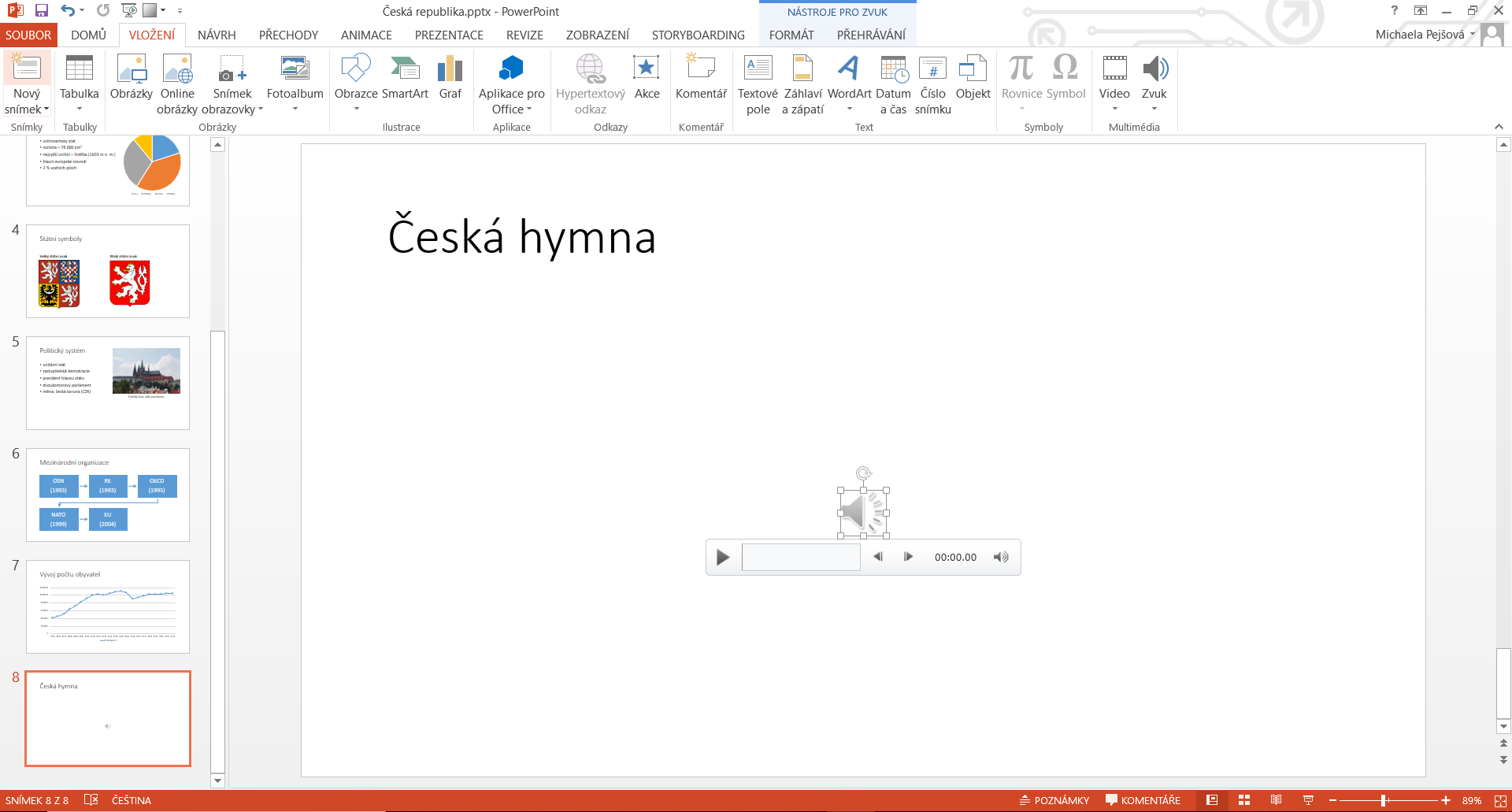1512x812 pixels.
Task: Expand the Zvuk audio dropdown
Action: pos(1154,109)
